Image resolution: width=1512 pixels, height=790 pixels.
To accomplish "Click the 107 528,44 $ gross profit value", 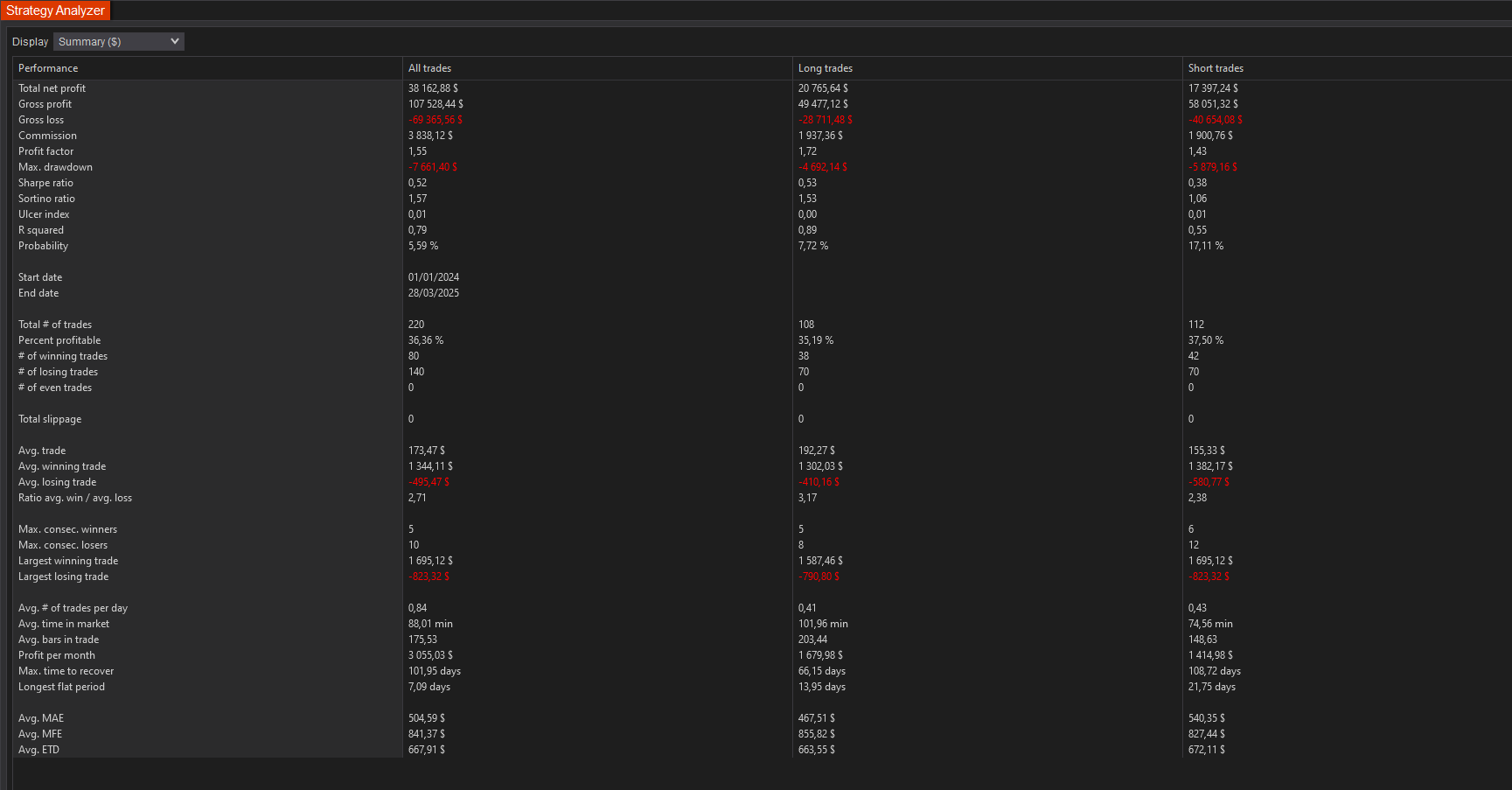I will [435, 104].
